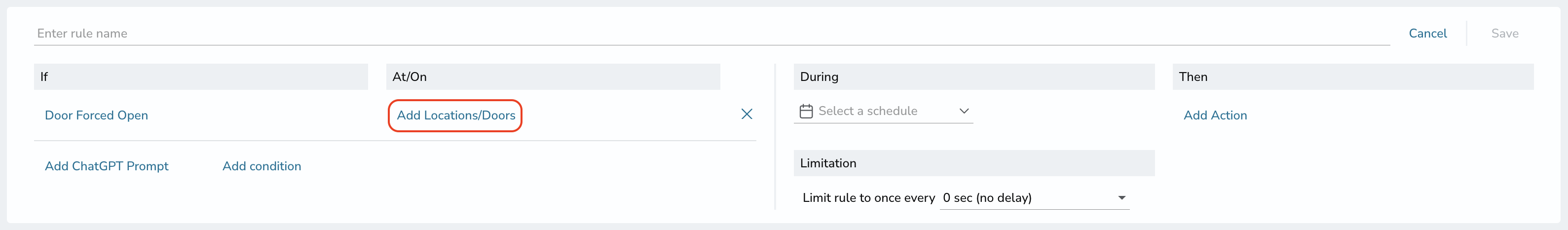Viewport: 1568px width, 230px height.
Task: Expand the schedule chevron arrow
Action: point(964,112)
